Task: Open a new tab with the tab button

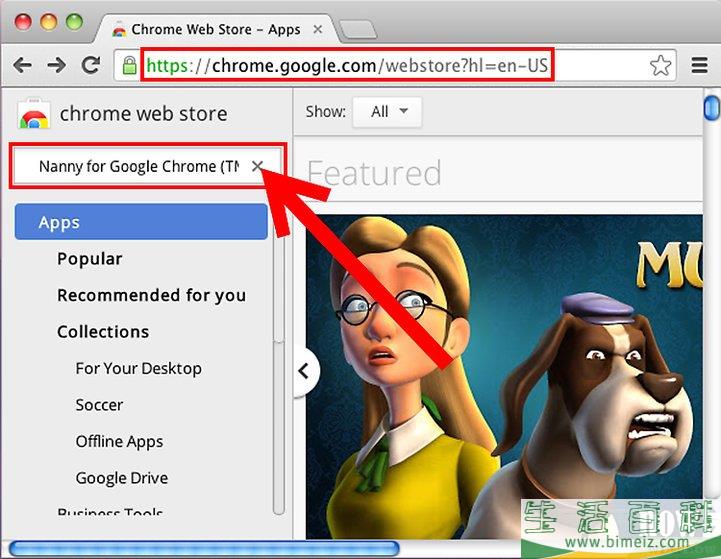Action: coord(358,29)
